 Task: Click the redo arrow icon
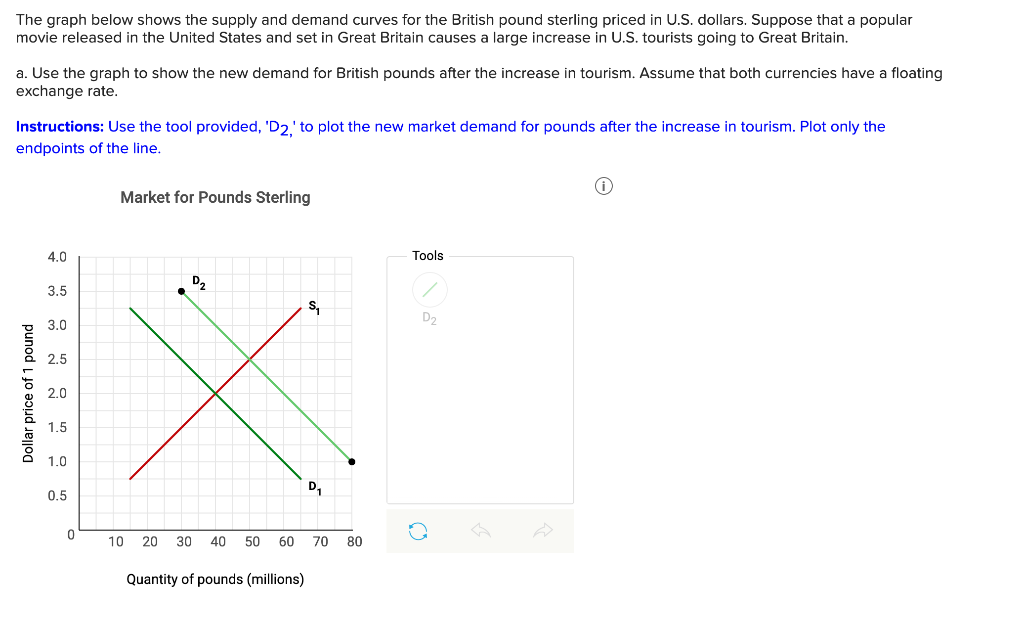click(x=544, y=531)
